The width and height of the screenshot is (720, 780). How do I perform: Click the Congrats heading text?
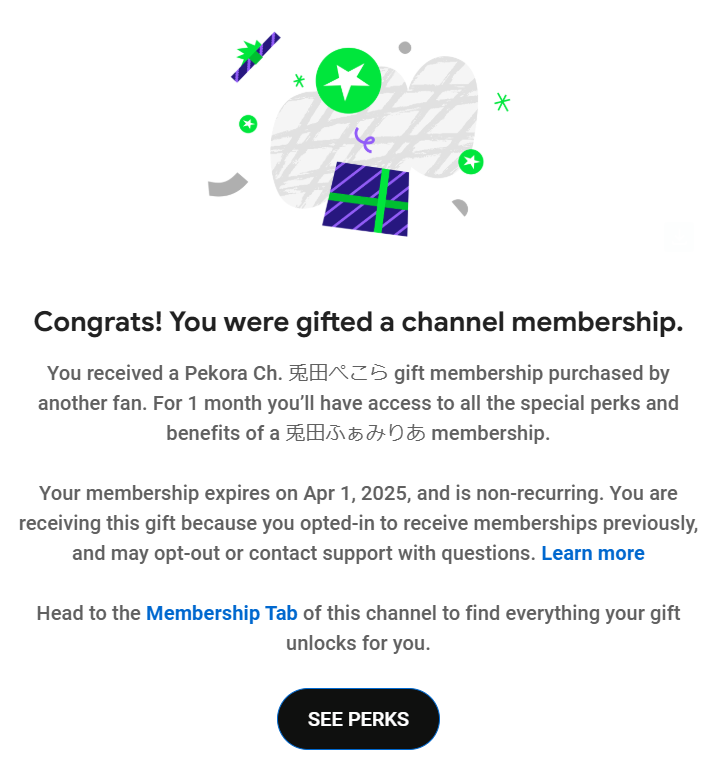tap(358, 322)
